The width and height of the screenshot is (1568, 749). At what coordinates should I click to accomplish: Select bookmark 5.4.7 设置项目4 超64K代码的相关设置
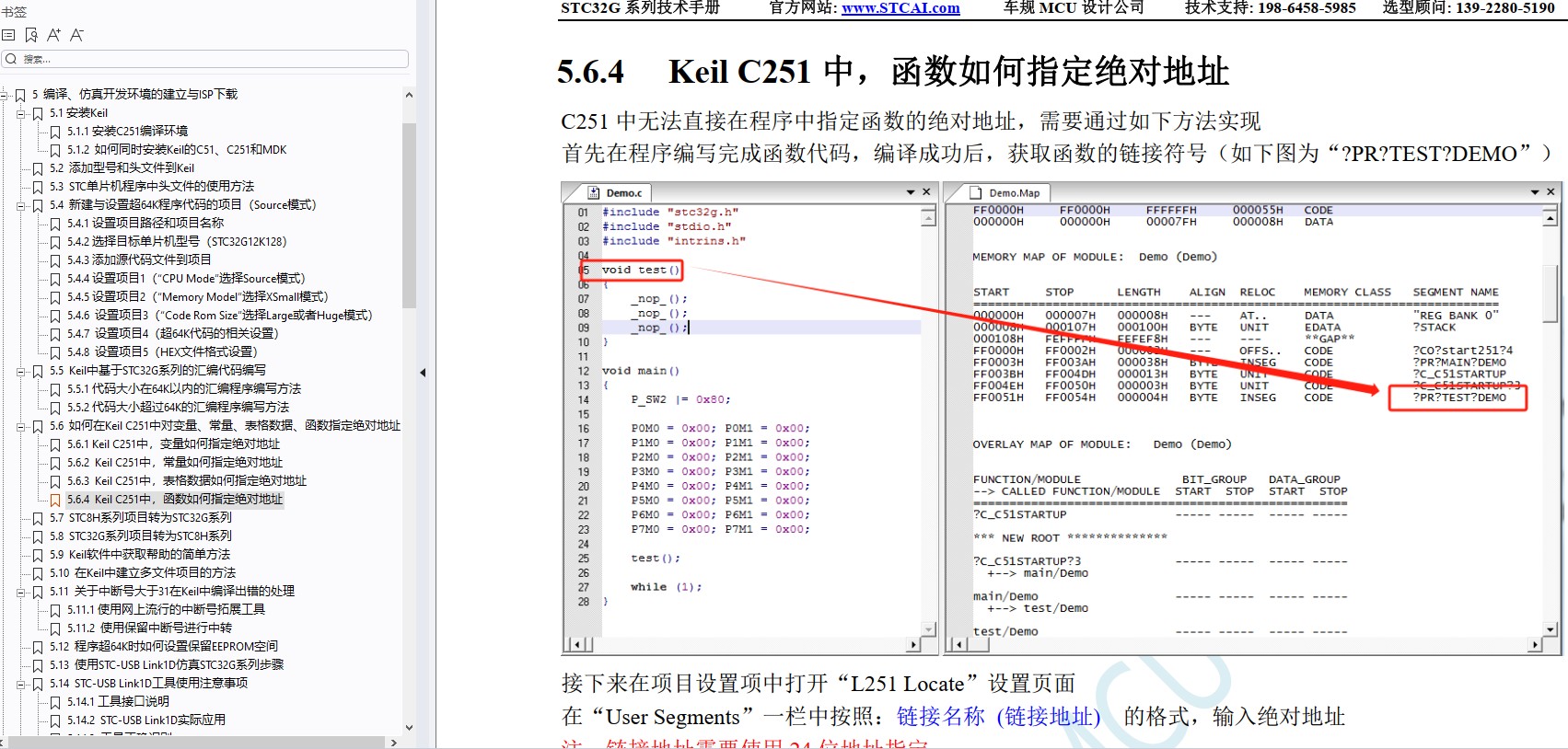click(x=172, y=334)
